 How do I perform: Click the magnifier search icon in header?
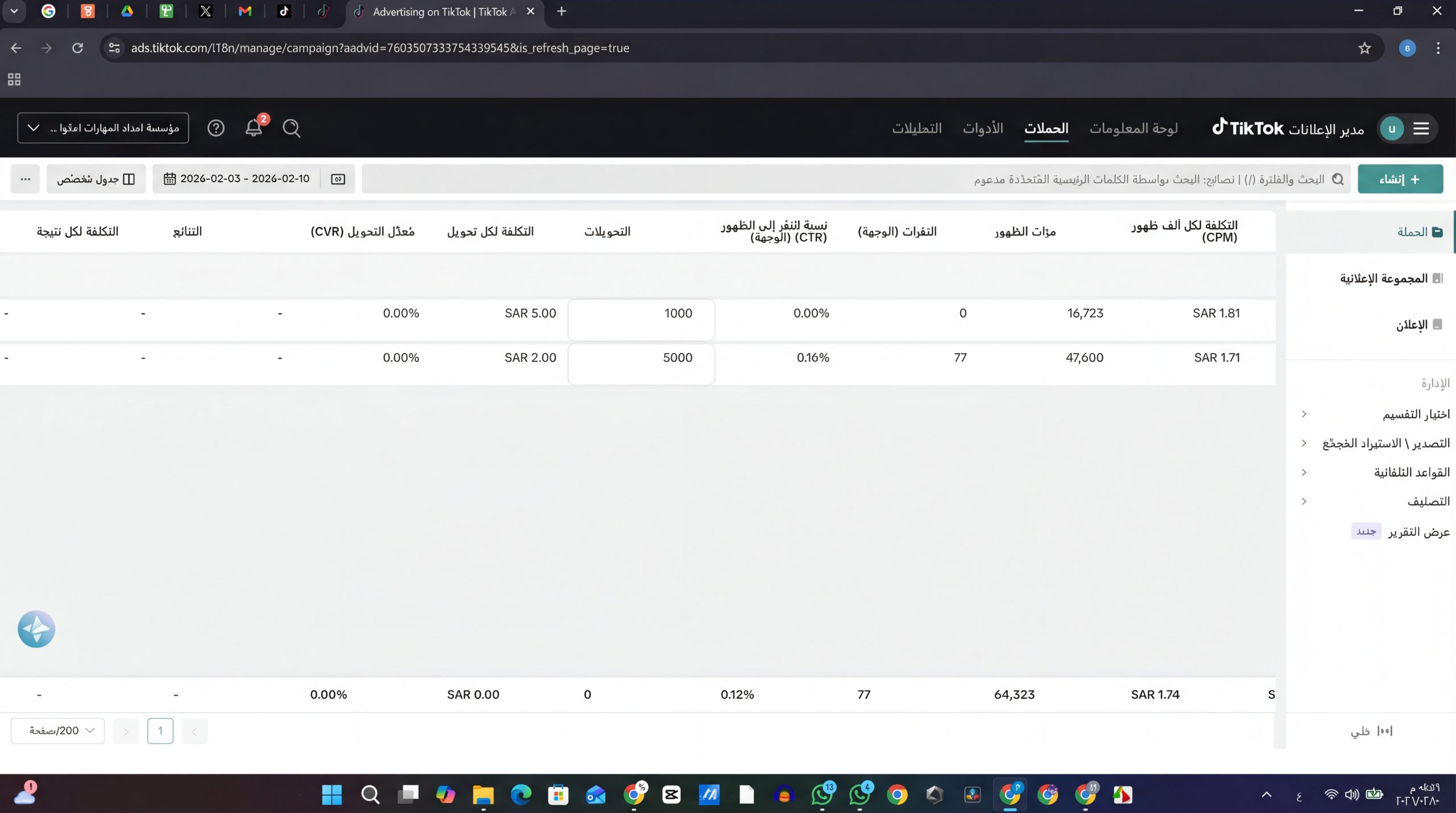tap(292, 128)
